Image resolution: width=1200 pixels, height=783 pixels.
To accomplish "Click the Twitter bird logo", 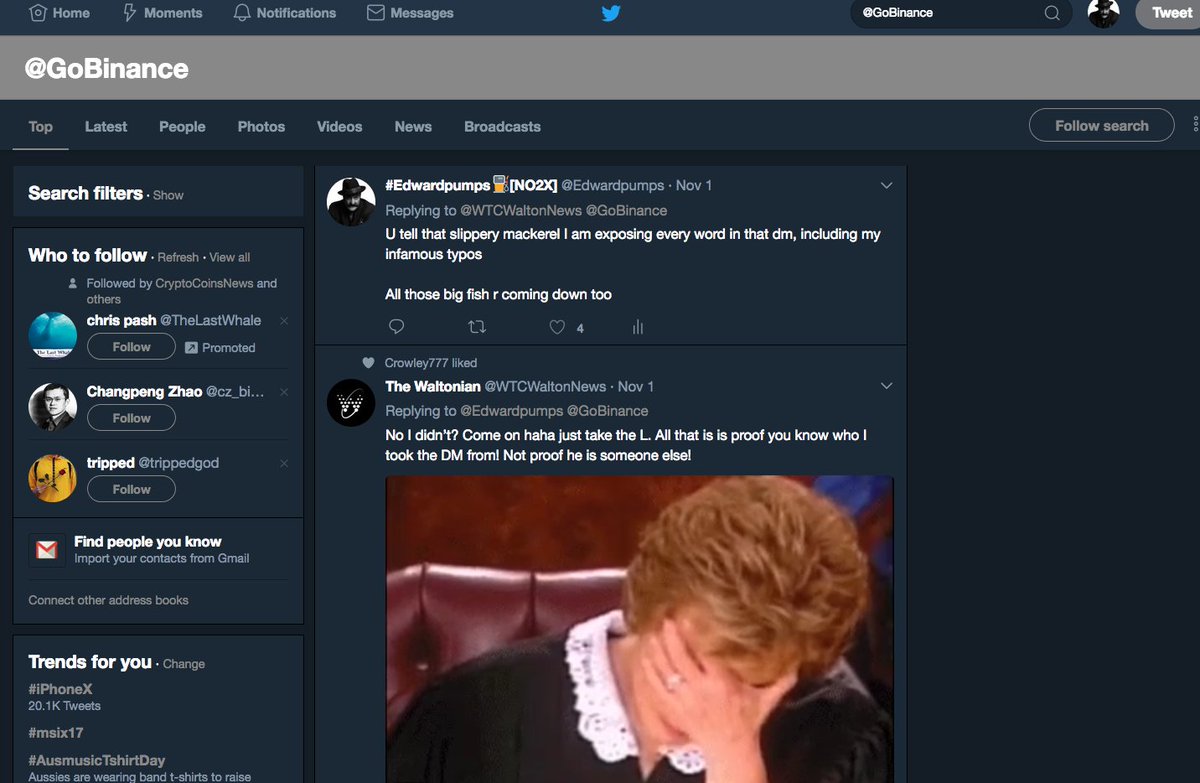I will pos(611,13).
